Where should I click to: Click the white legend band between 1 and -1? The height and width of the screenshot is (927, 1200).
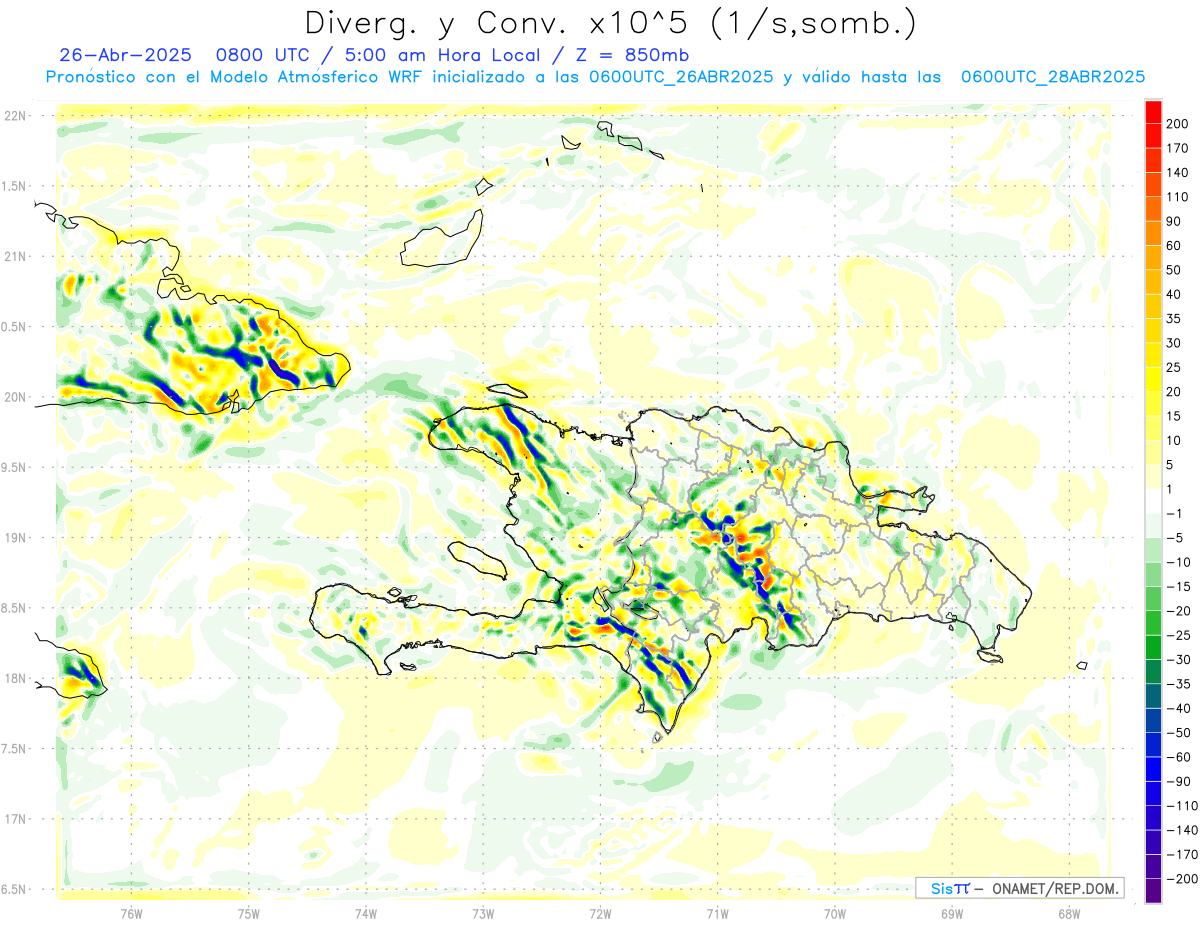(x=1153, y=501)
